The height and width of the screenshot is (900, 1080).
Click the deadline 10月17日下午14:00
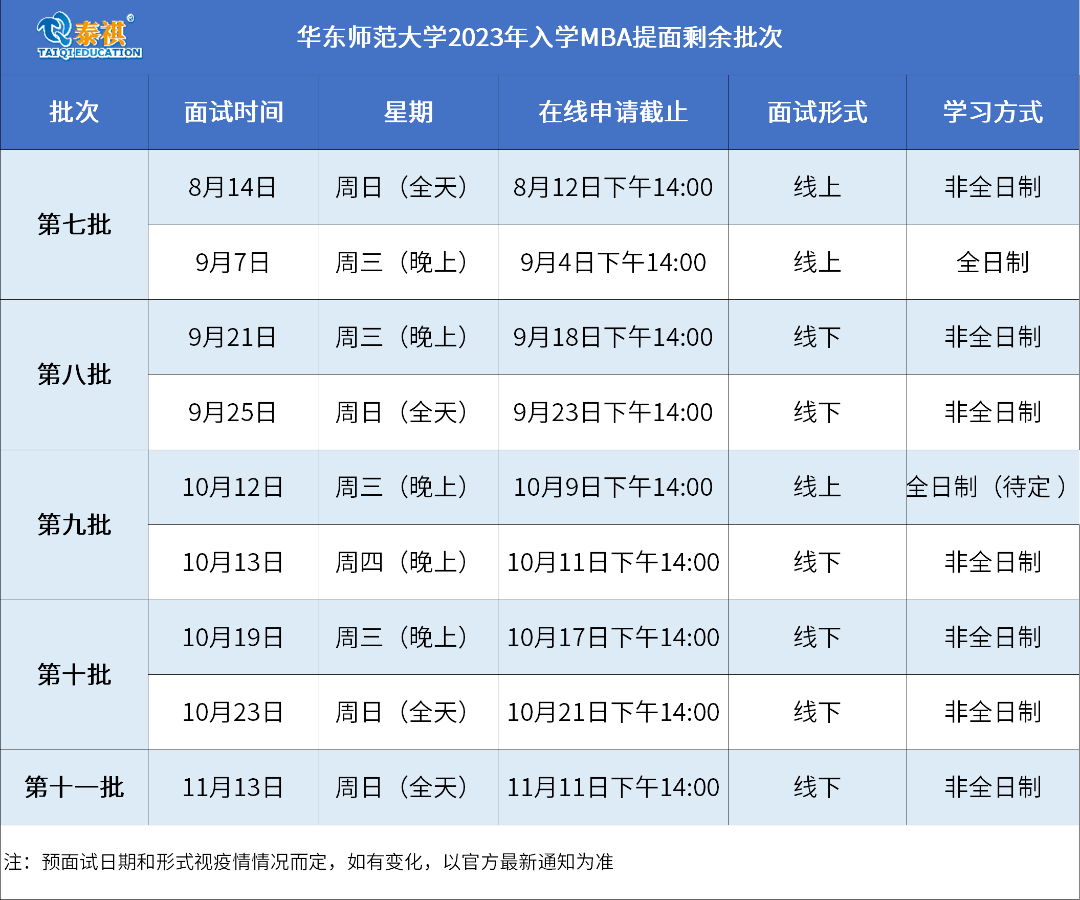613,638
